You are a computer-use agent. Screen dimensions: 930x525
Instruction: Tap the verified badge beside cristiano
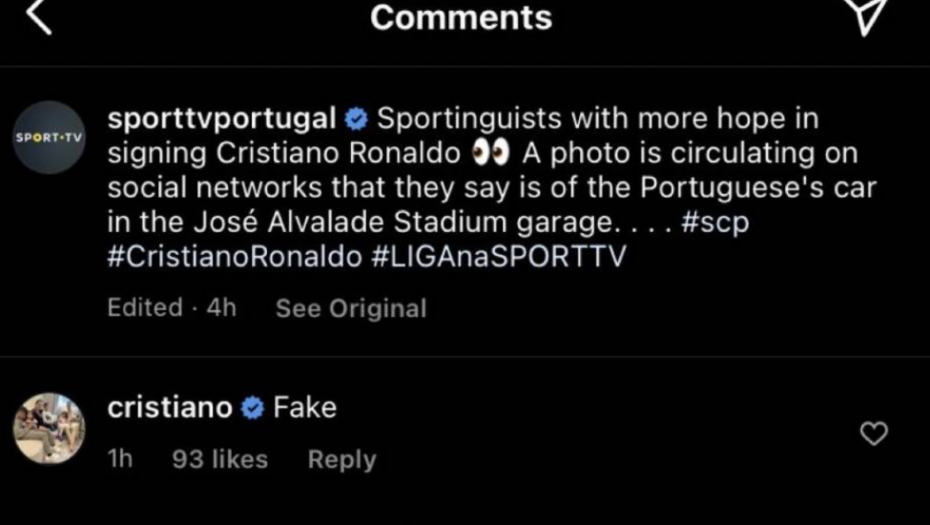253,408
